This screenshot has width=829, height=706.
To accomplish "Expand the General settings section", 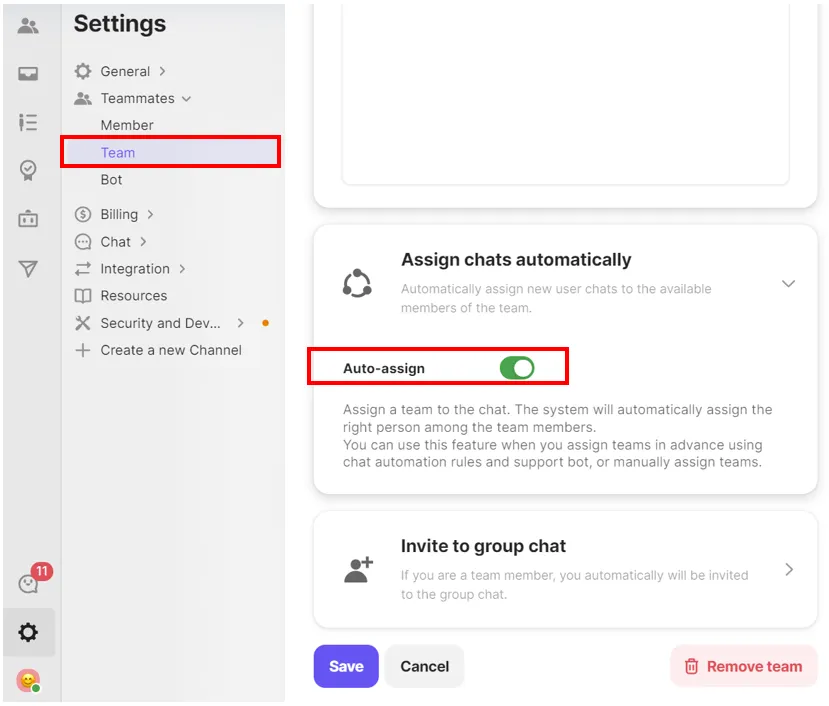I will (125, 71).
